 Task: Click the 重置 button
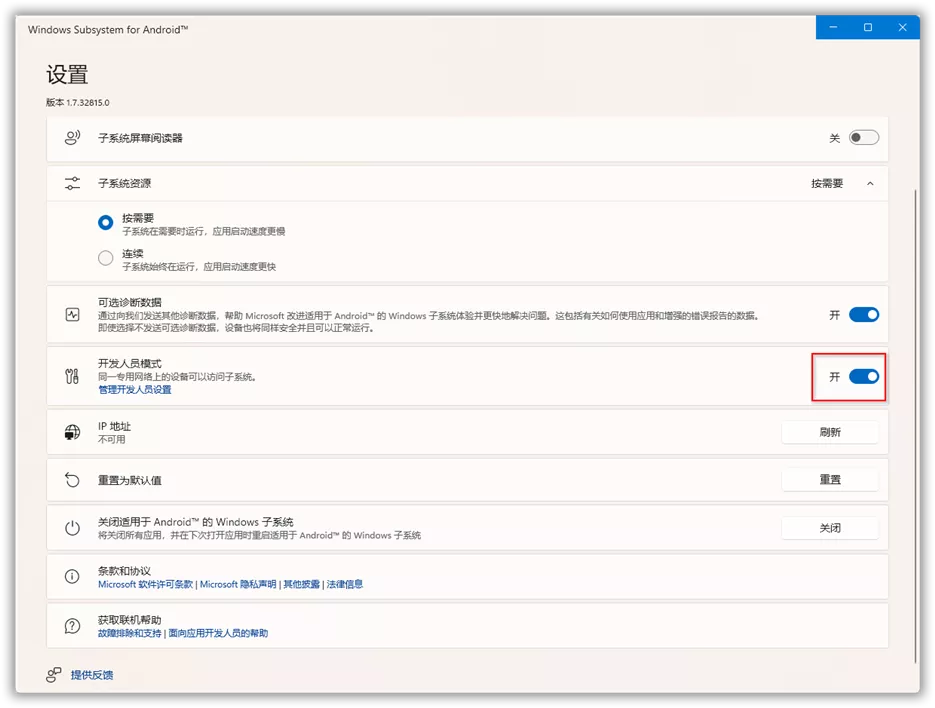[829, 480]
